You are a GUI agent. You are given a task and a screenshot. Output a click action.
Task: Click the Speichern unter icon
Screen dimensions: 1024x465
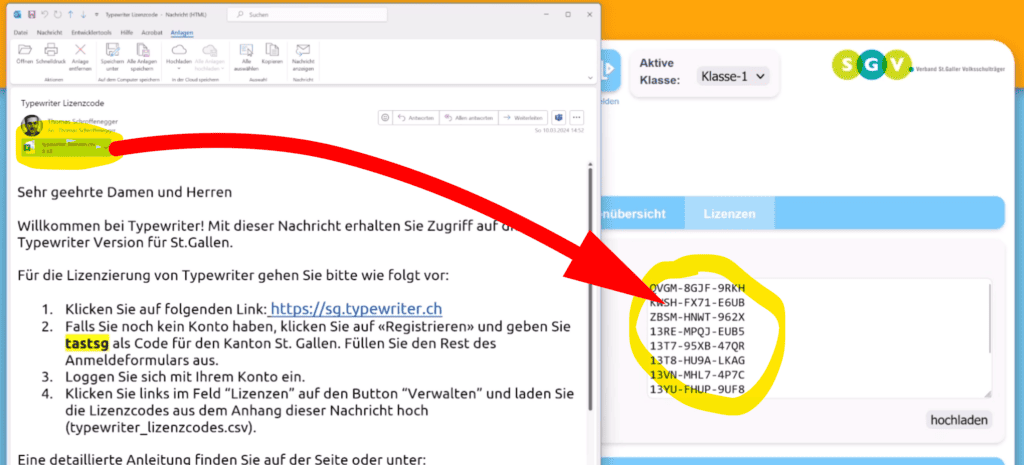tap(112, 50)
